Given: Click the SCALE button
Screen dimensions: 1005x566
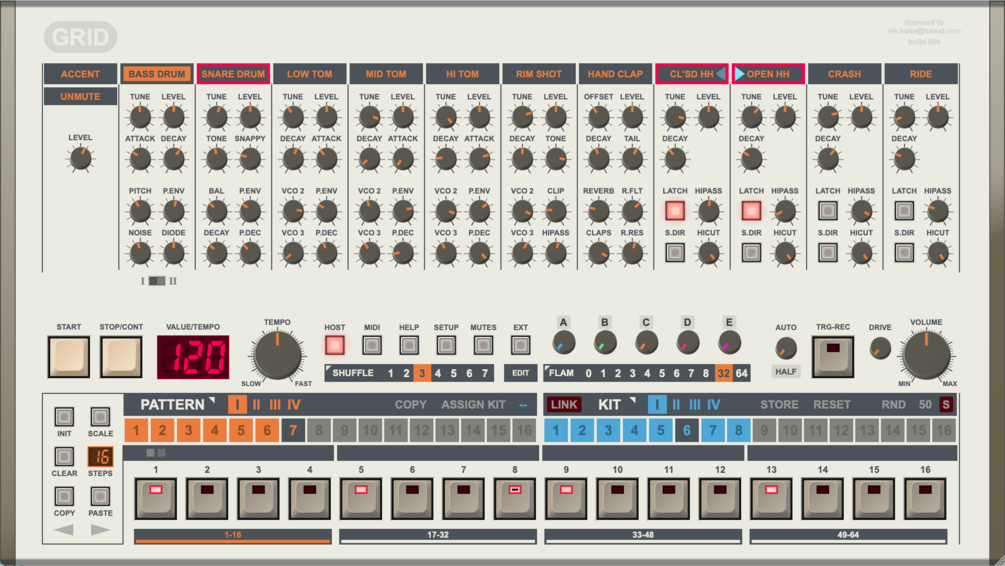Looking at the screenshot, I should point(100,417).
